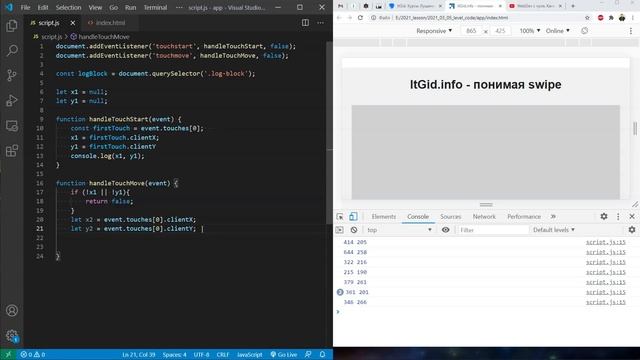Click the gray log-block swipe area

click(x=486, y=152)
